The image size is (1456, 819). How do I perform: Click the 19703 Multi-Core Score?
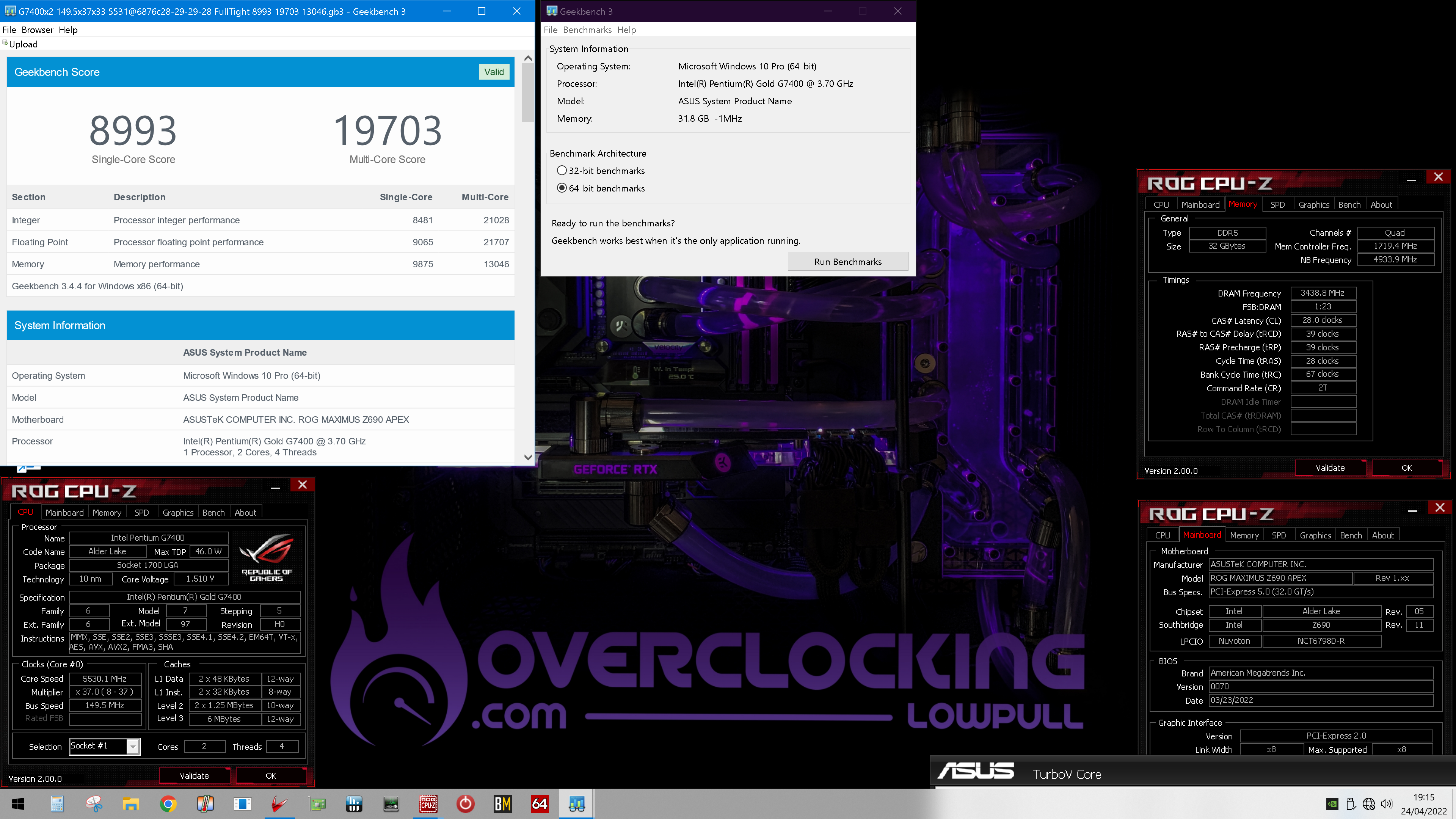coord(387,130)
